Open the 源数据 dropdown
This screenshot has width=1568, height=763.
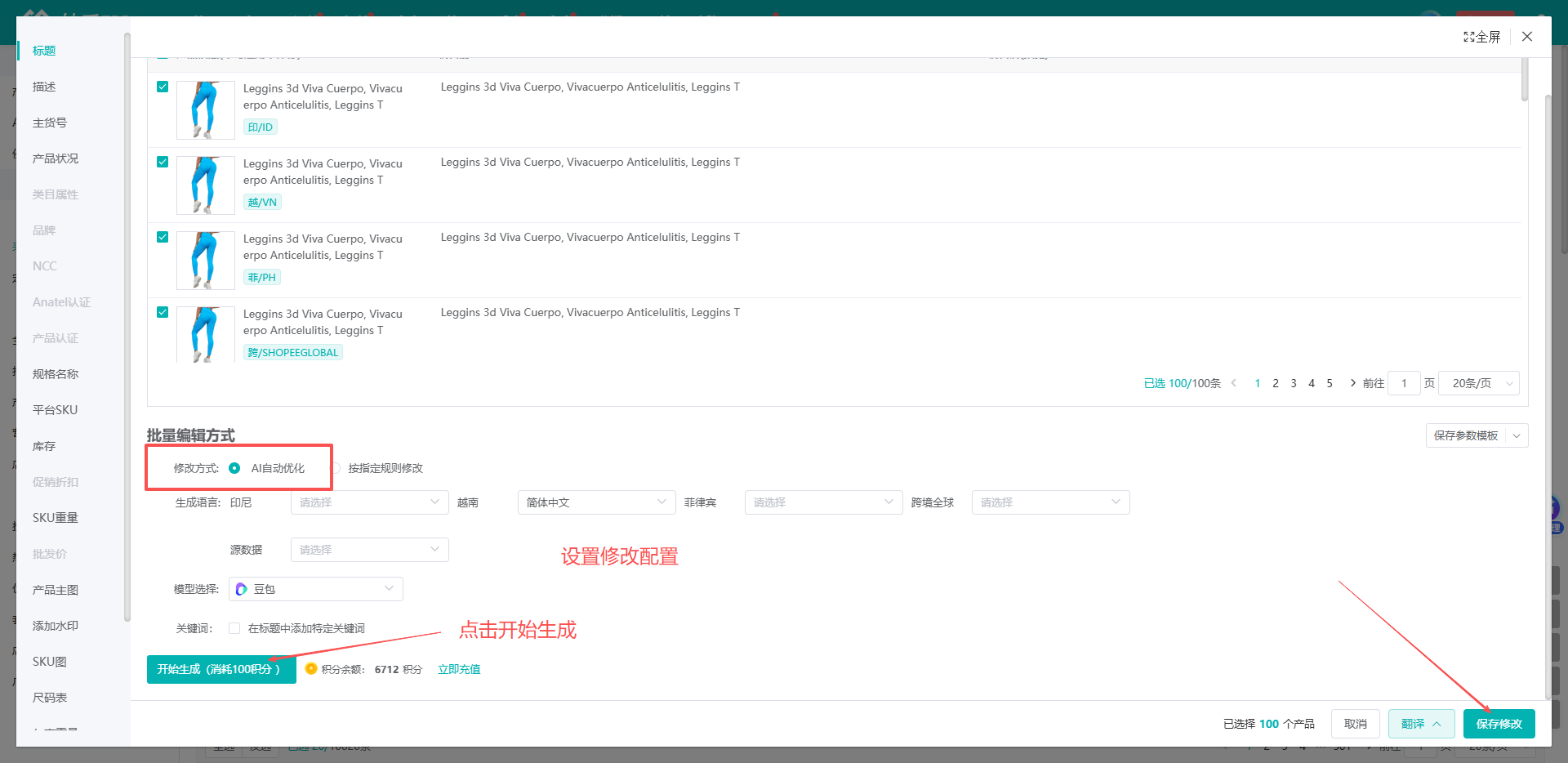(370, 550)
